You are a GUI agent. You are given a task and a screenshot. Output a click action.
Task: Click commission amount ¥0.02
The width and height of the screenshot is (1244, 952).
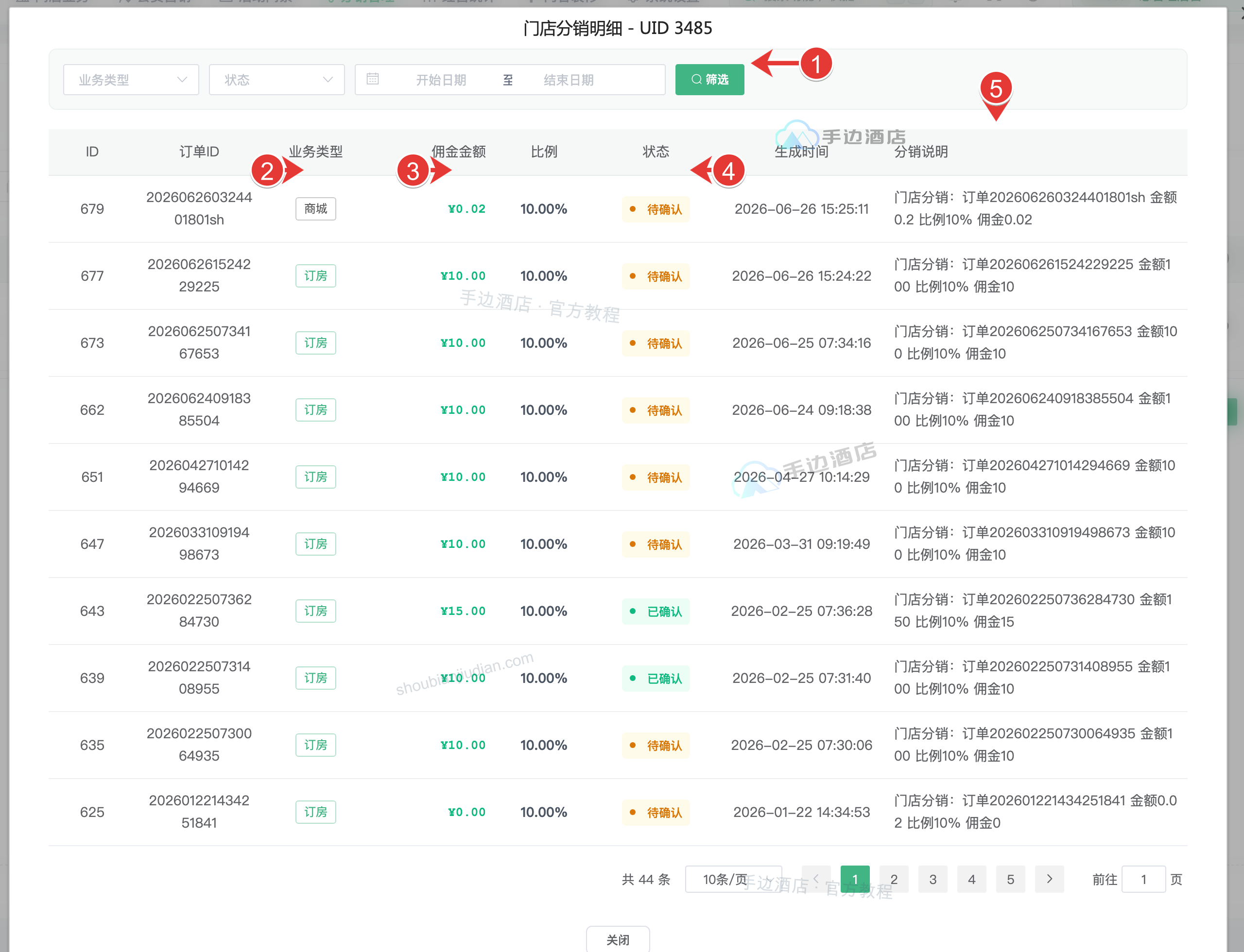click(466, 208)
